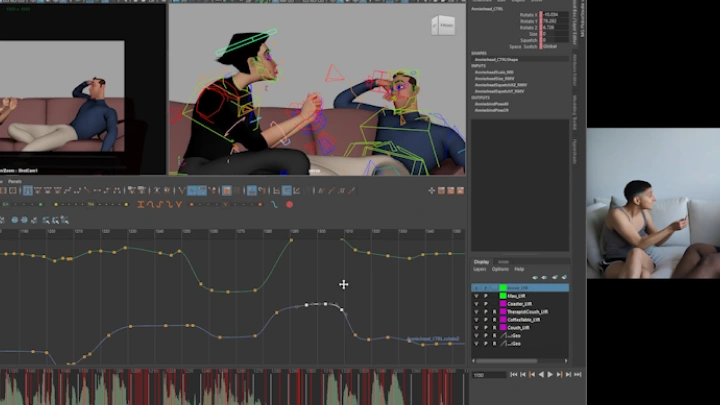720x405 pixels.
Task: Switch to the Display tab
Action: coord(481,262)
